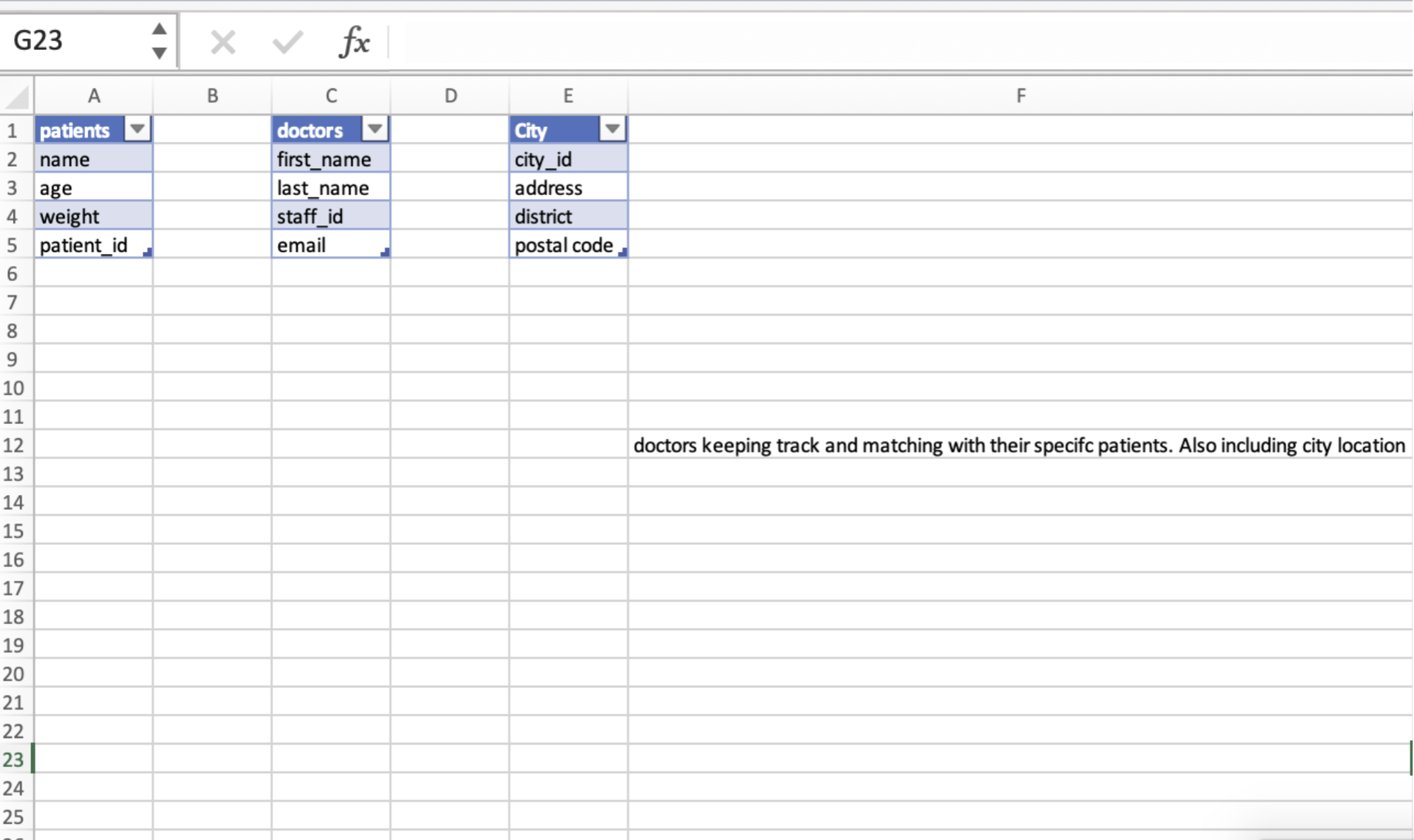Select column F header
The height and width of the screenshot is (840, 1414).
[1020, 96]
